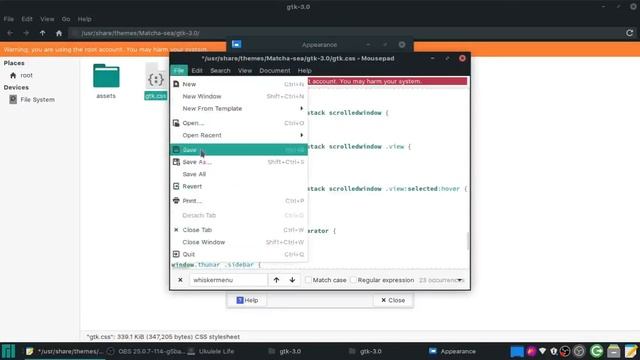The width and height of the screenshot is (640, 360).
Task: Click the Print icon in File menu
Action: click(x=176, y=200)
